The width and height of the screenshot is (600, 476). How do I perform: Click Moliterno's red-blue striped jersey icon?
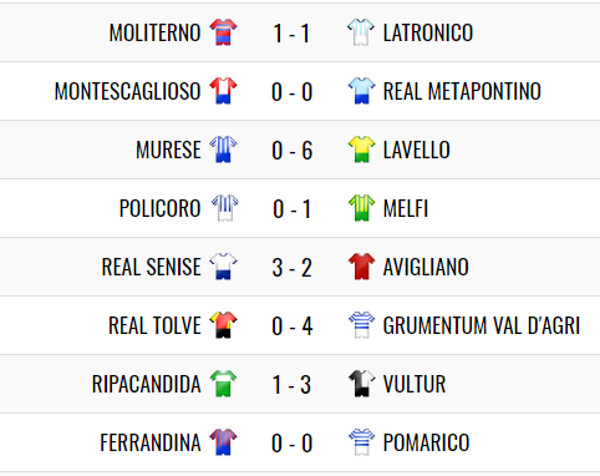pos(223,32)
